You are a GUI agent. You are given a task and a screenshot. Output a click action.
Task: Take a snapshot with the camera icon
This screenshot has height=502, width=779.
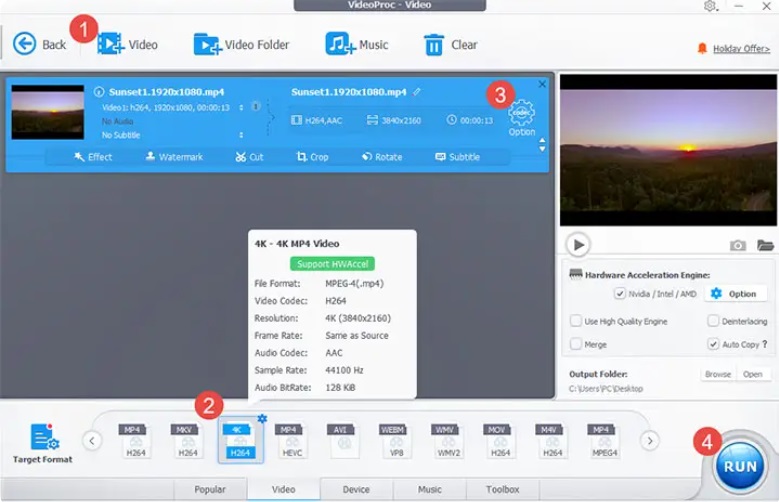point(738,245)
